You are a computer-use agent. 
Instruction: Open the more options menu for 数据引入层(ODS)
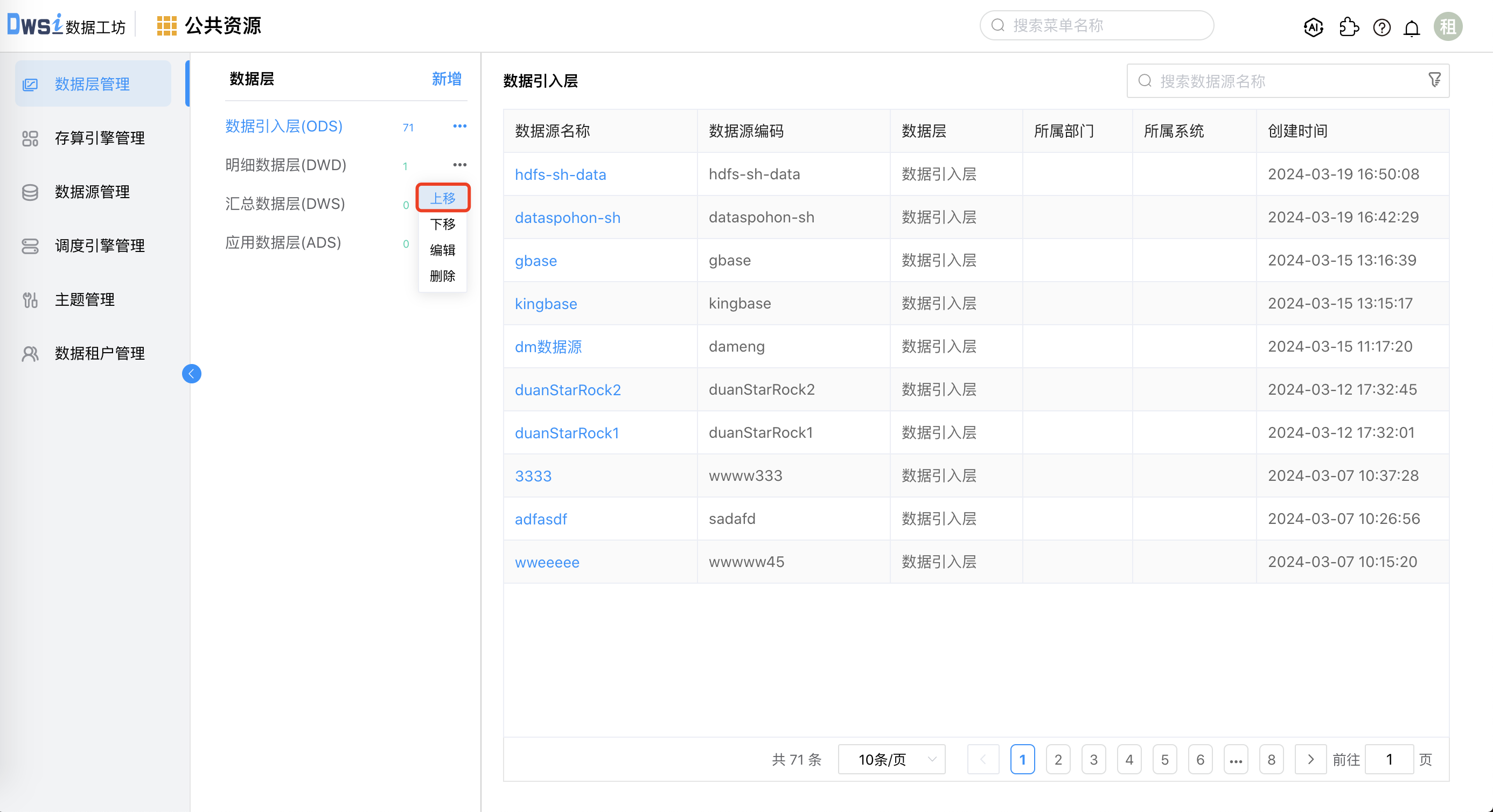tap(459, 125)
